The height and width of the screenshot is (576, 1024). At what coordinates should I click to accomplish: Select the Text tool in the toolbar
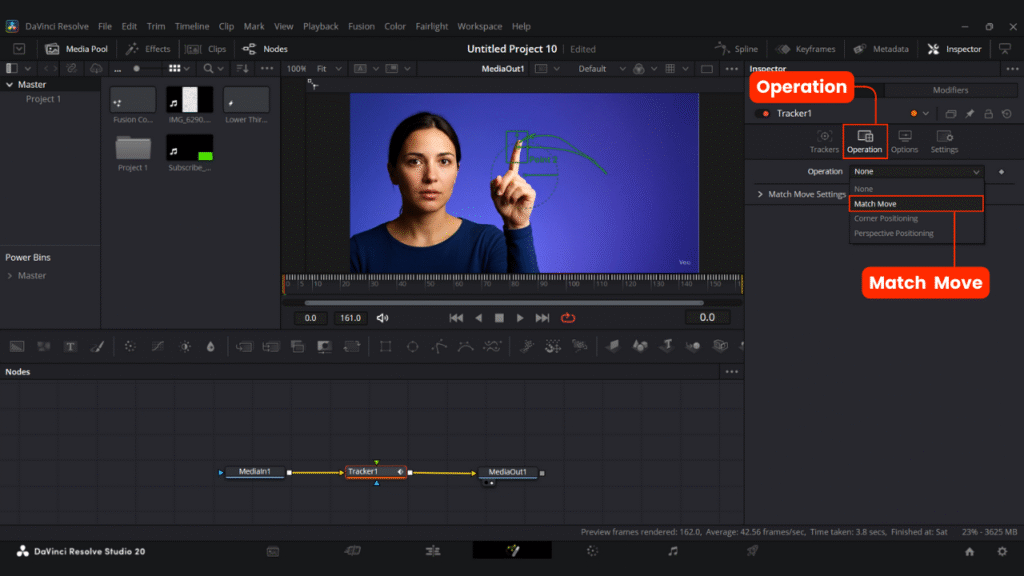pos(70,346)
